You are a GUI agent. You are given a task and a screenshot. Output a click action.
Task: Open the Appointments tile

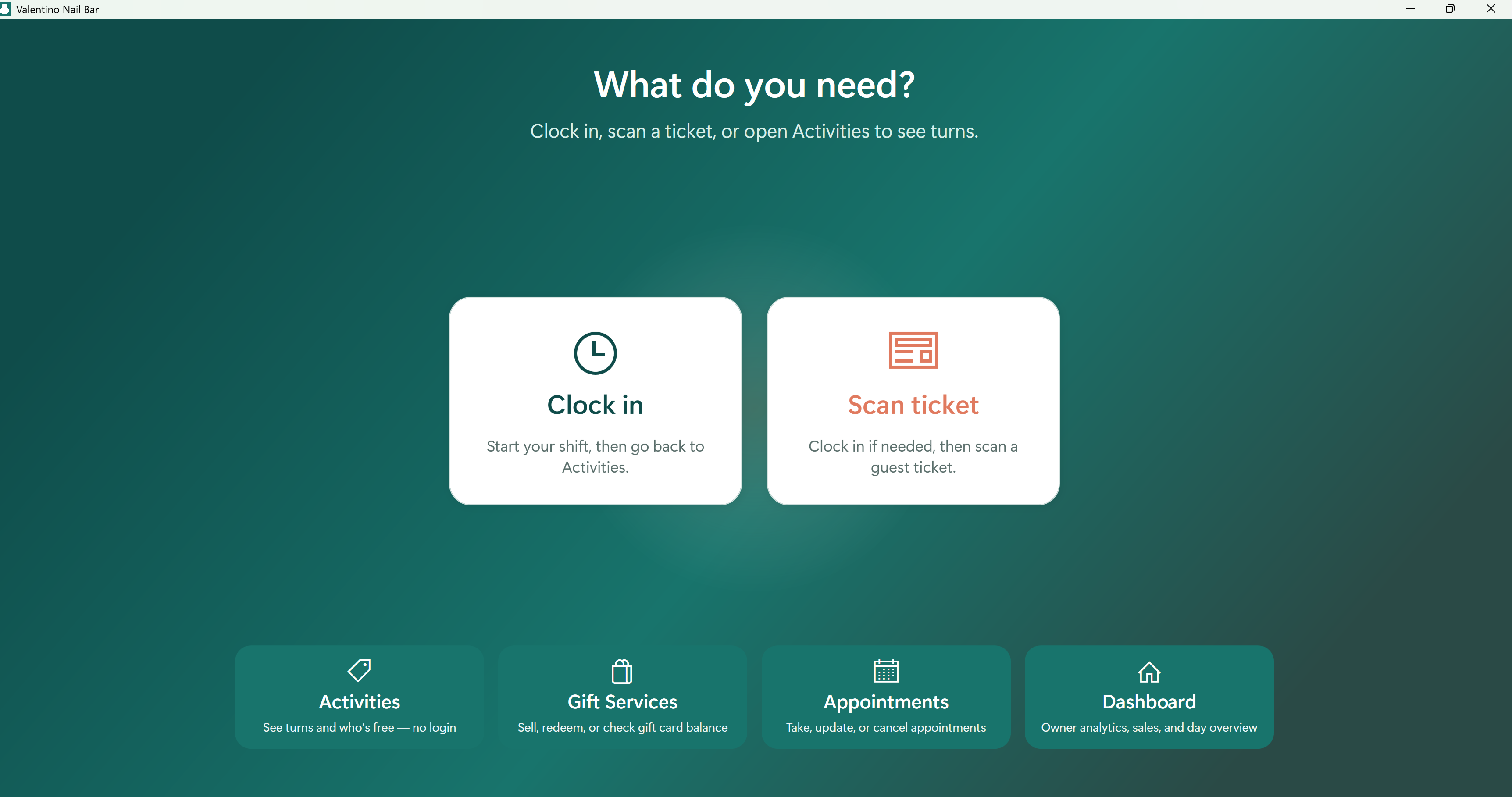click(886, 697)
